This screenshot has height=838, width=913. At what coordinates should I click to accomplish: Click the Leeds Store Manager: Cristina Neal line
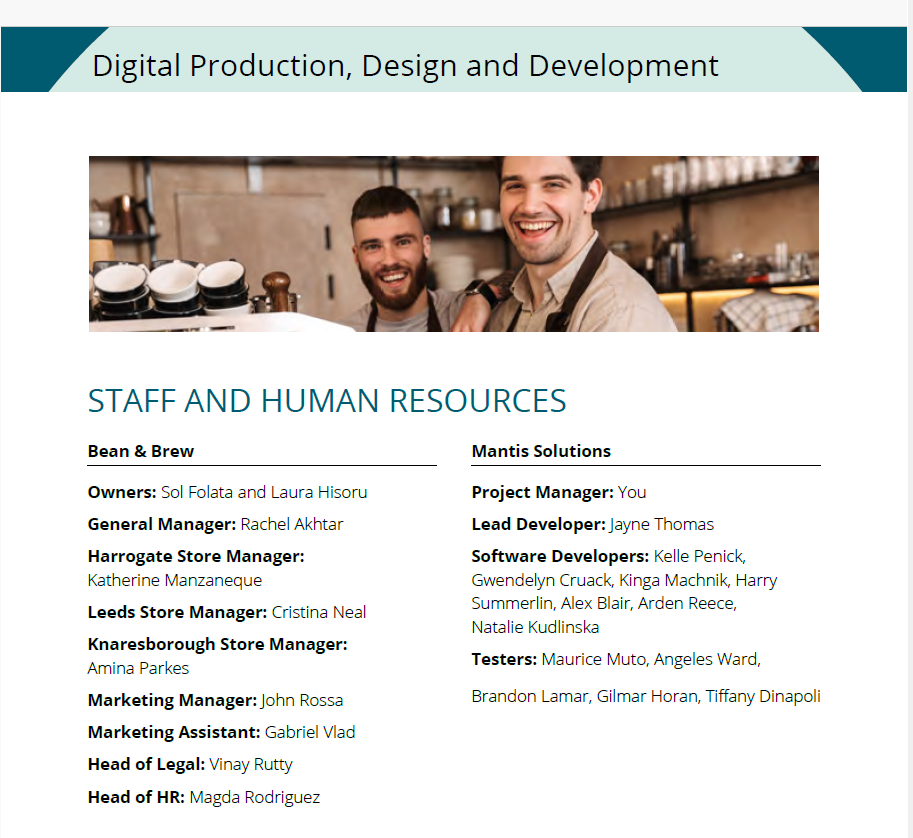coord(227,612)
